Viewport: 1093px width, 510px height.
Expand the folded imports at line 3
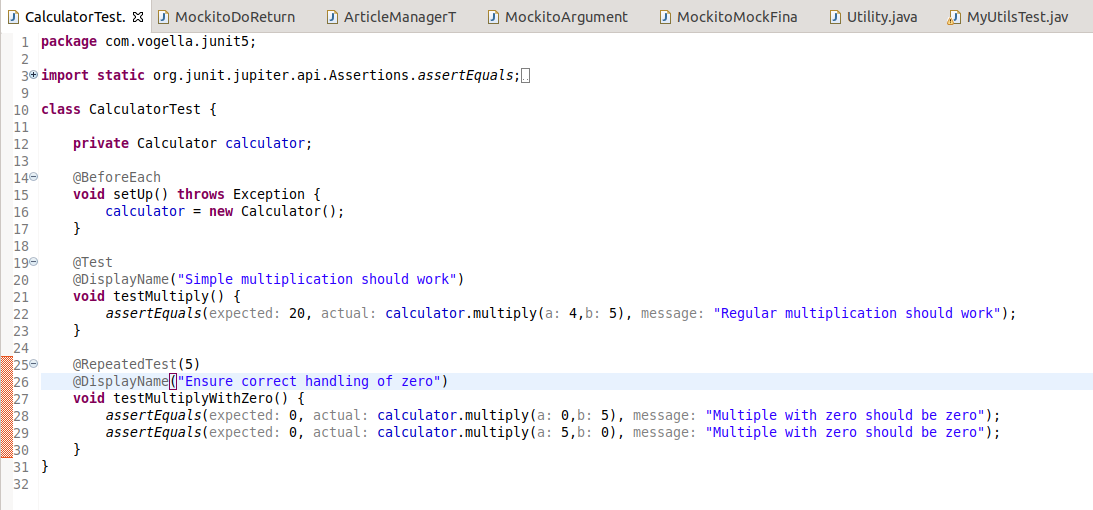[x=33, y=75]
